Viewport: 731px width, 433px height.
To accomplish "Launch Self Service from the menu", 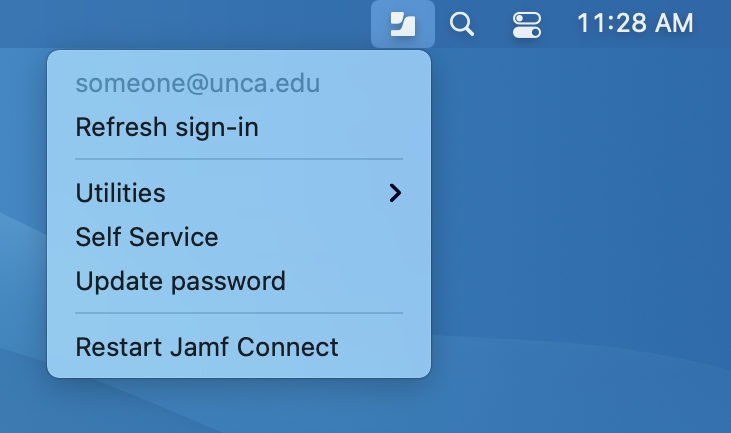I will tap(147, 237).
